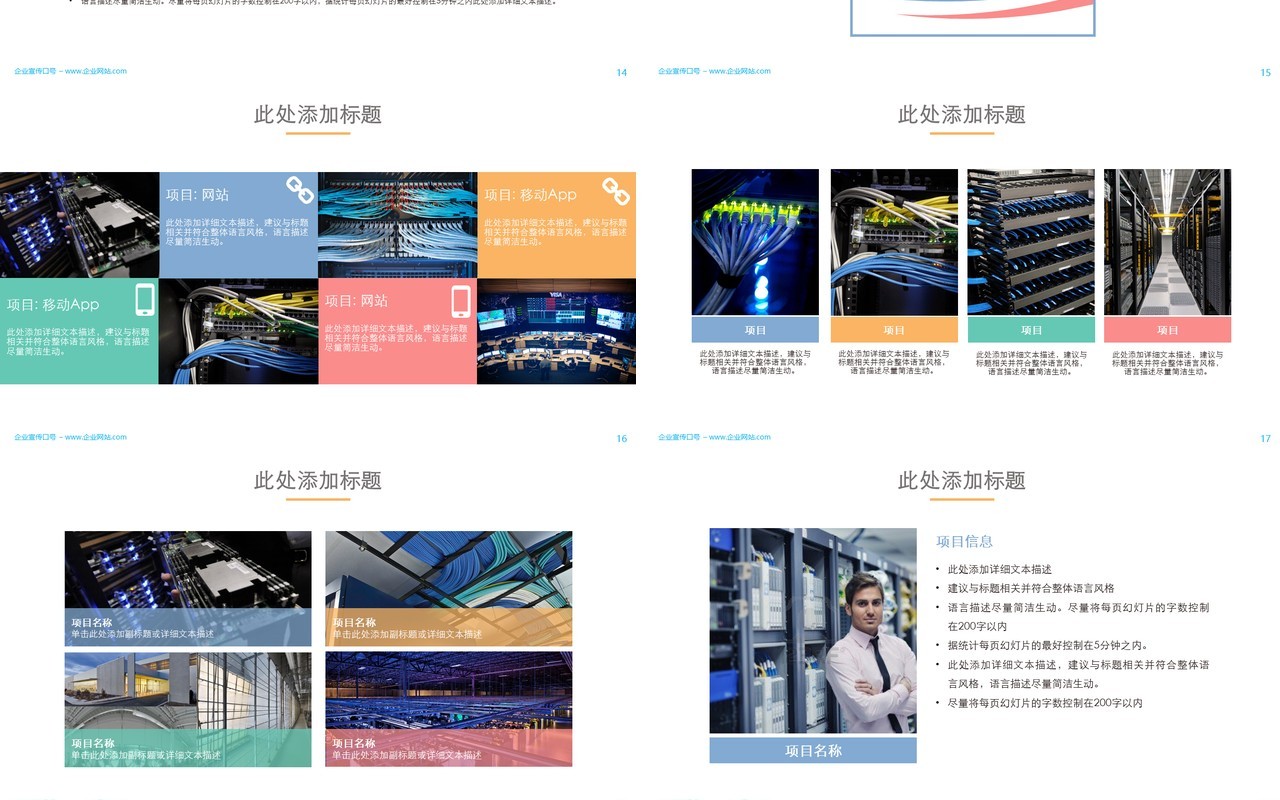
Task: Select the 项目信息 heading on slide 17
Action: (x=965, y=541)
